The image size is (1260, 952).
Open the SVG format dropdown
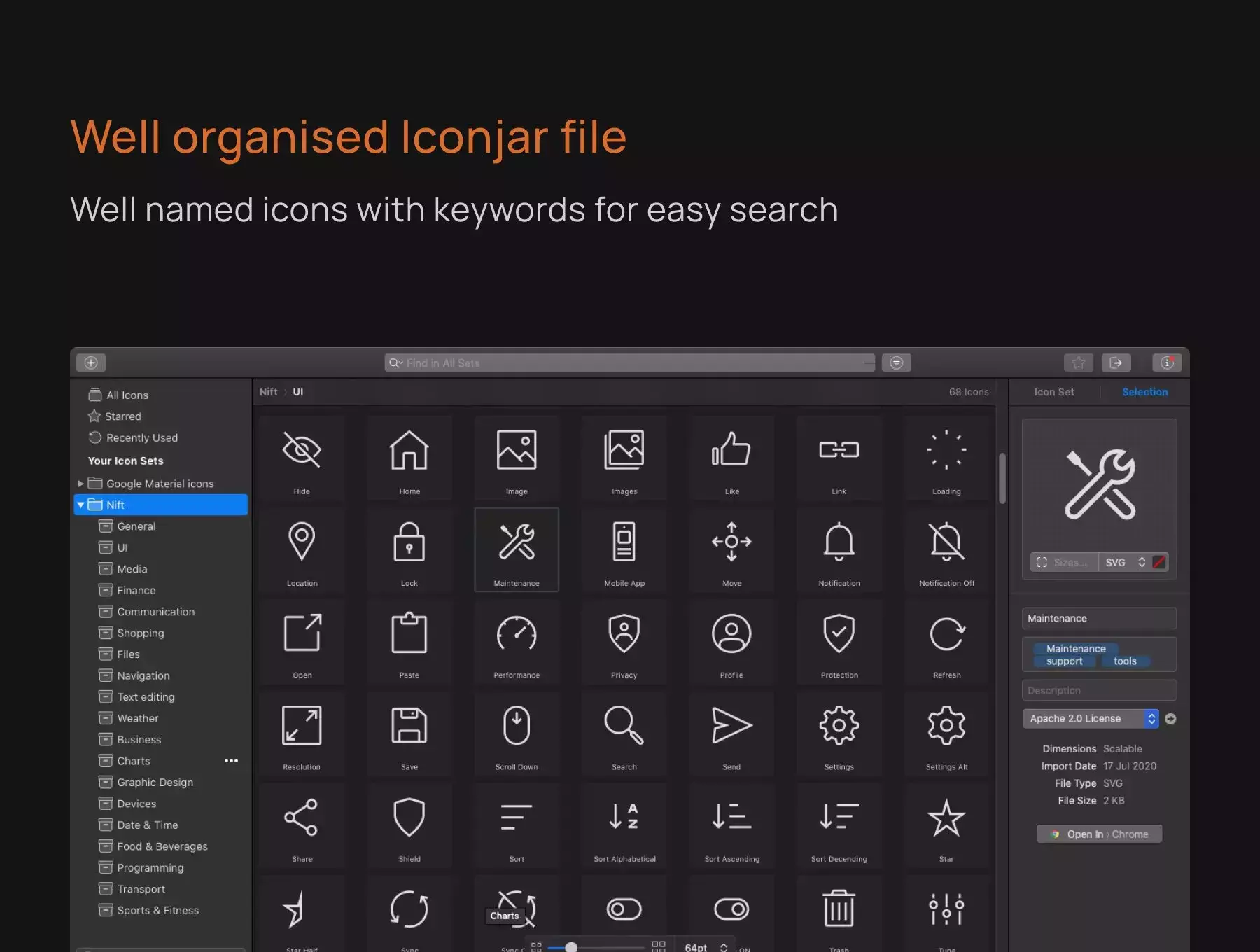coord(1125,562)
